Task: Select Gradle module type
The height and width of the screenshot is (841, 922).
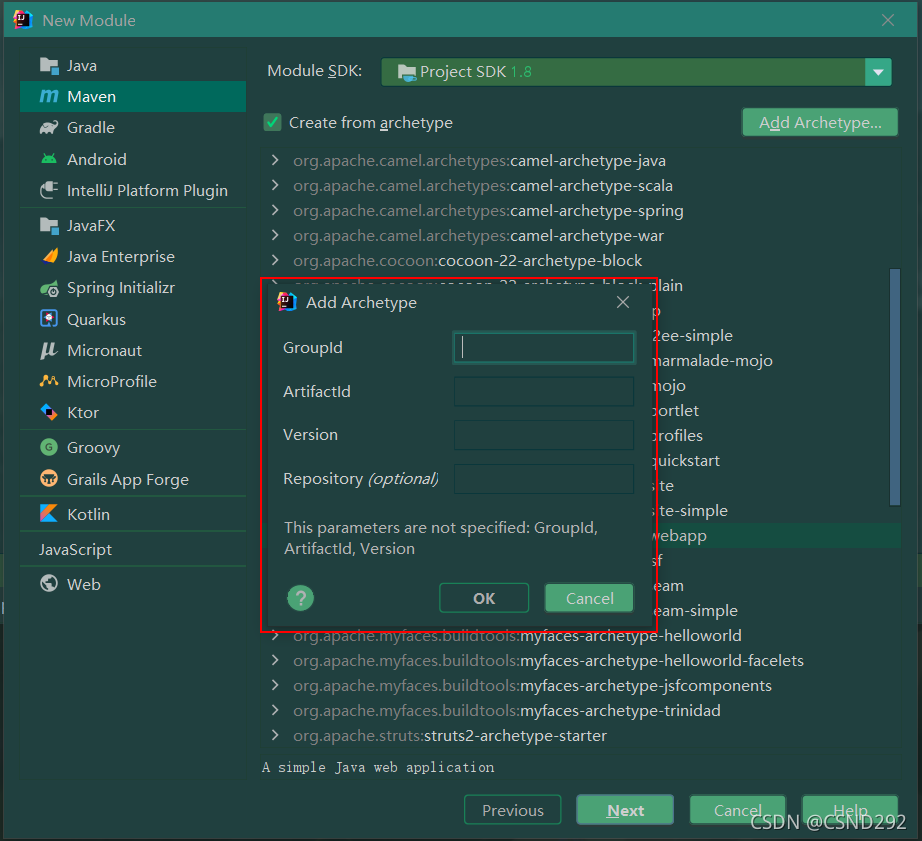Action: (x=133, y=128)
